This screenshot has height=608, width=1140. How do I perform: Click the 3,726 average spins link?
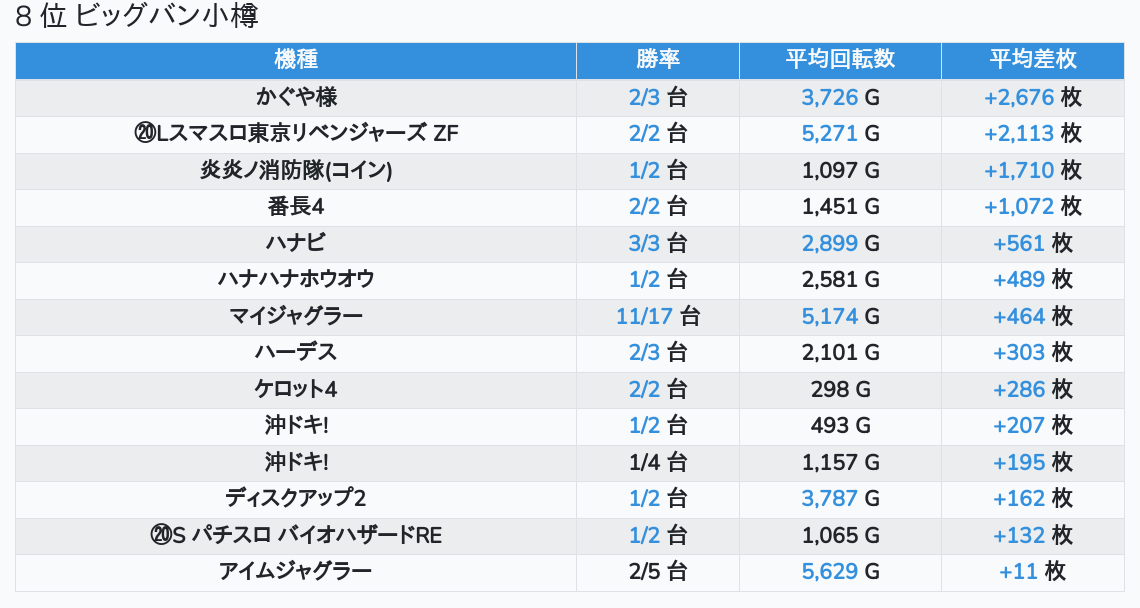pyautogui.click(x=829, y=97)
